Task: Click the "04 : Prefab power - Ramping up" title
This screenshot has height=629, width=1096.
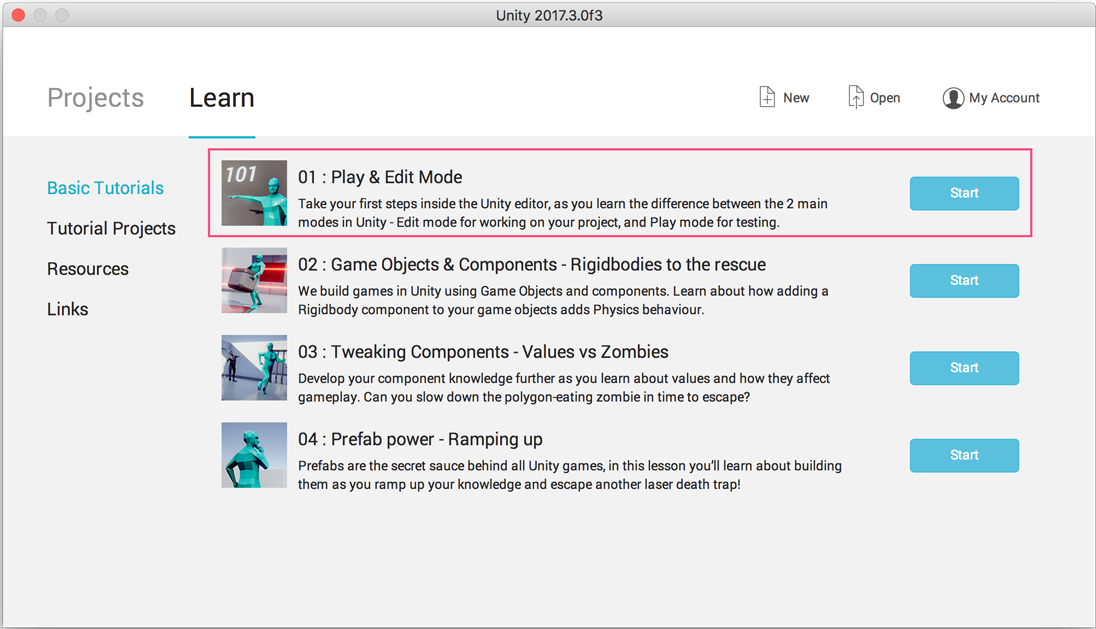Action: pyautogui.click(x=420, y=439)
